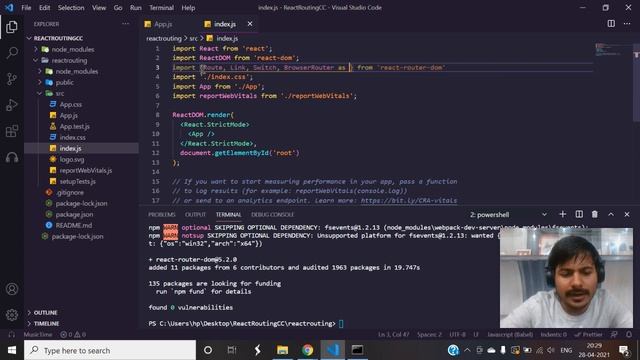The width and height of the screenshot is (640, 360).
Task: Split the editor to the right
Action: (x=611, y=24)
